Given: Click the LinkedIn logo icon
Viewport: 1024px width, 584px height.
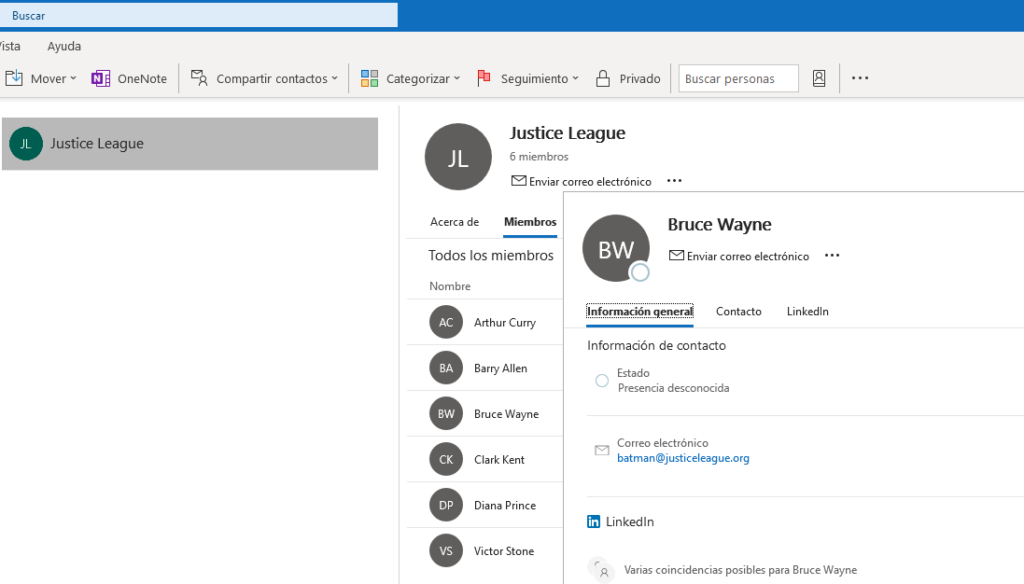Looking at the screenshot, I should [593, 521].
